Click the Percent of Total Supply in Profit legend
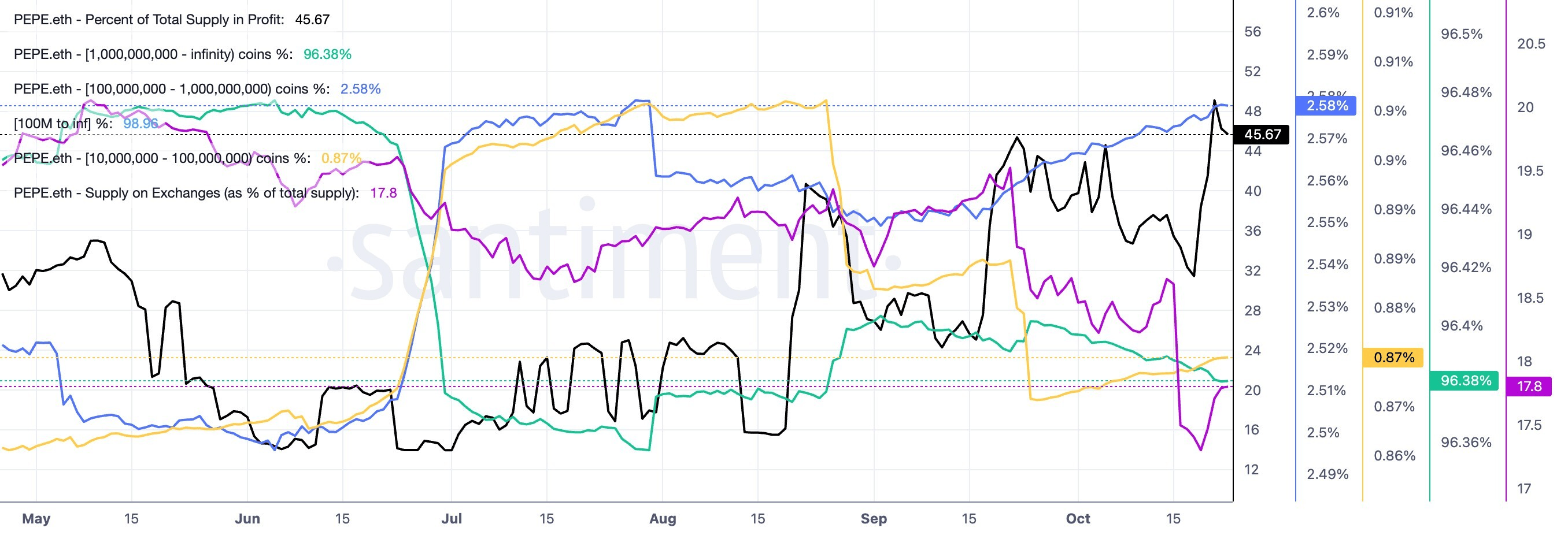Screen dimensions: 1568x535 [x=172, y=20]
